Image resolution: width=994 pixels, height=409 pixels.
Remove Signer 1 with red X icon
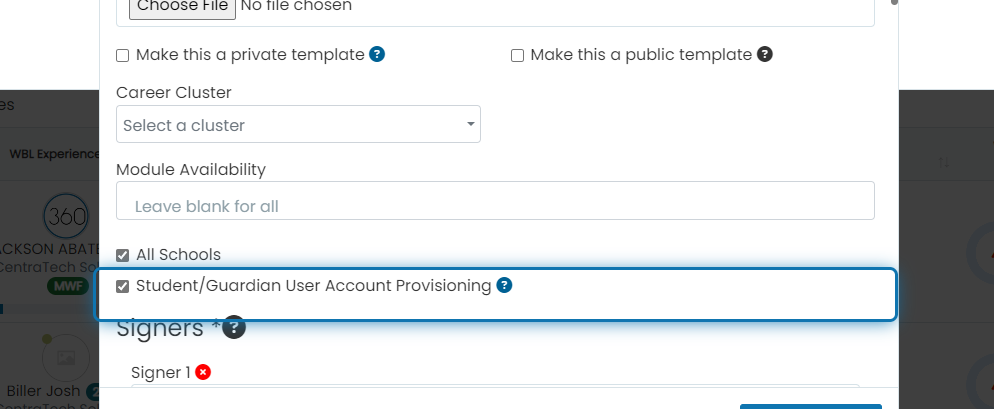(x=203, y=372)
